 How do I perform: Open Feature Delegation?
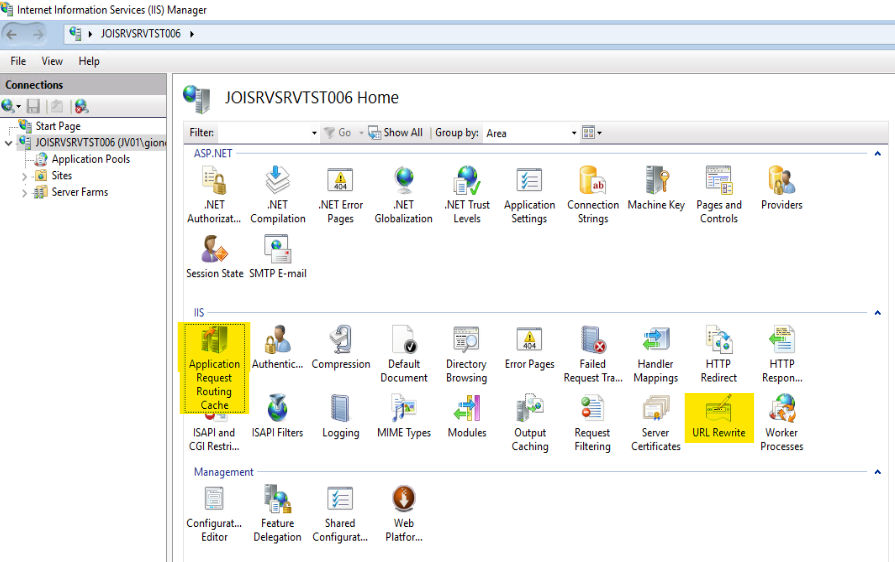(x=277, y=514)
